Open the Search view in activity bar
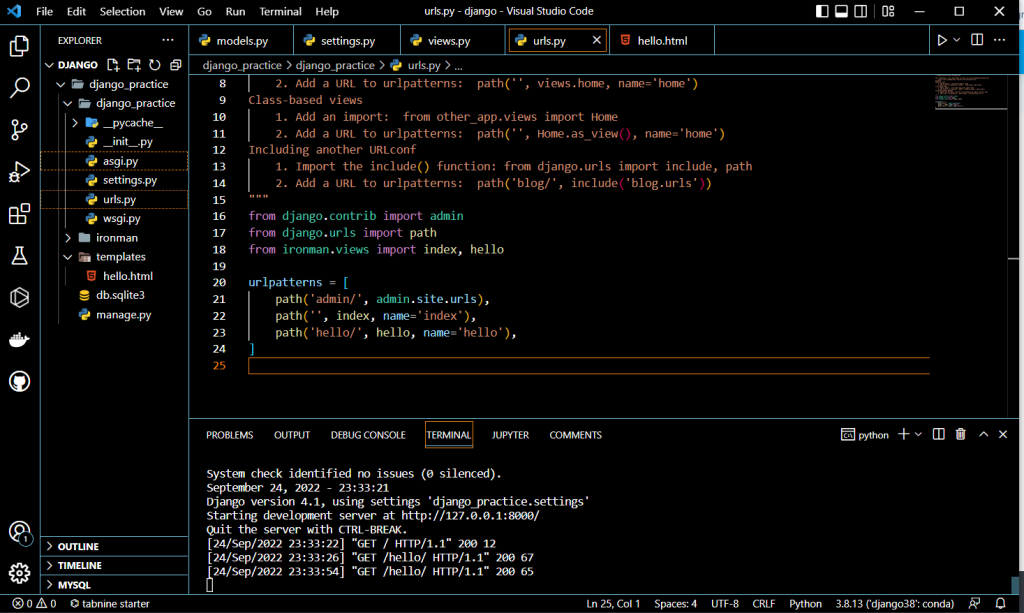 point(19,88)
